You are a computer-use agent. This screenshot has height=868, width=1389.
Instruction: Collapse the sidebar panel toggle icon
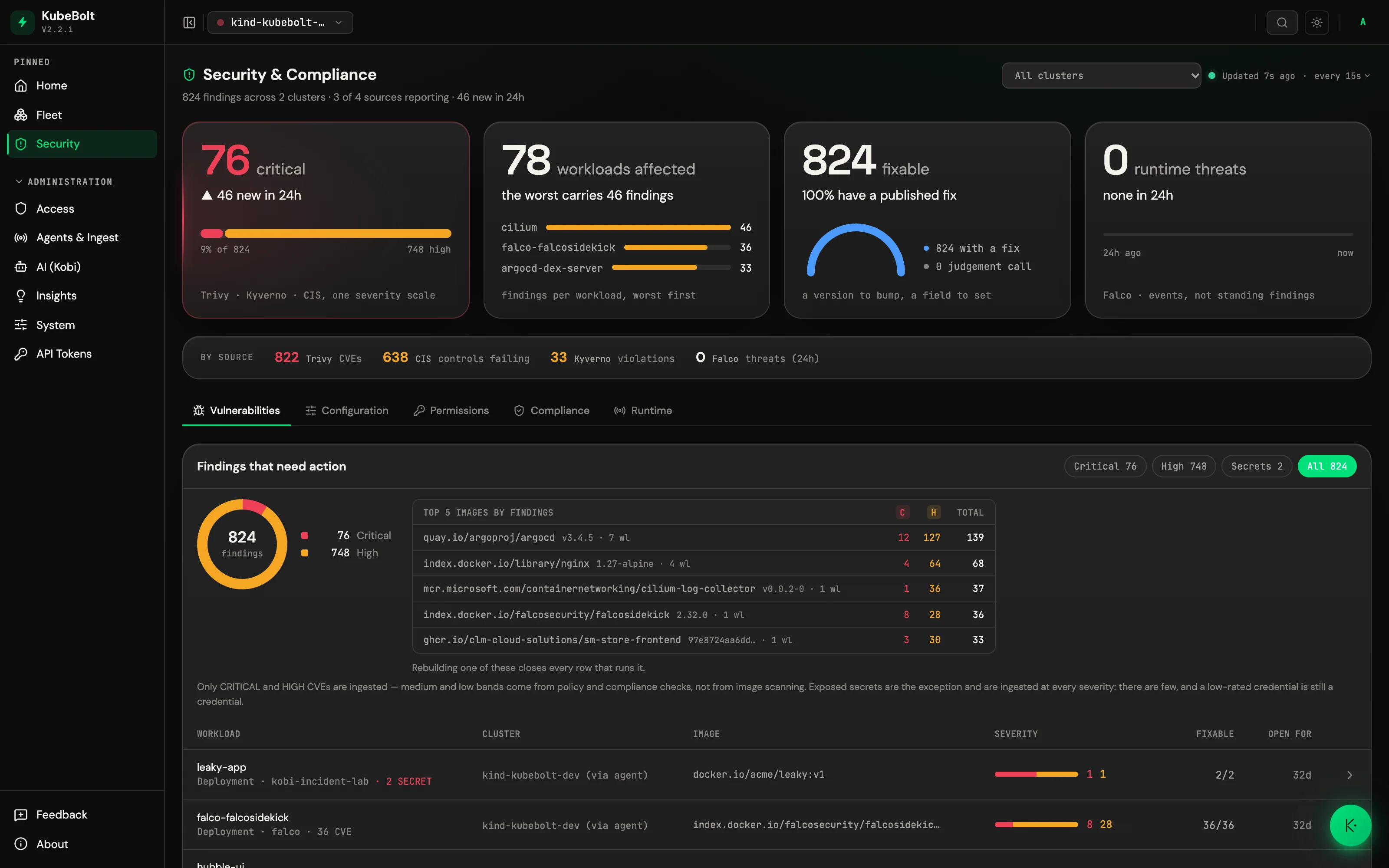(189, 23)
